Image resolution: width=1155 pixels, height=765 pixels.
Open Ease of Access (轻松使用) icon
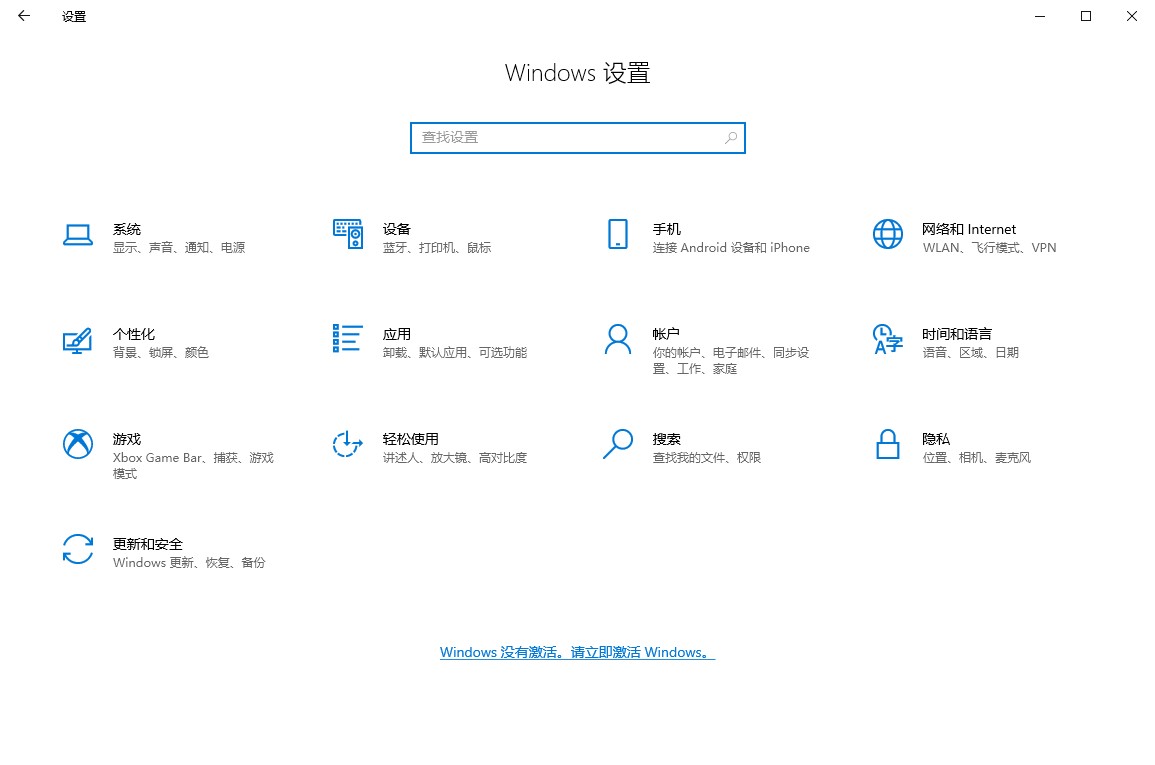pos(347,444)
